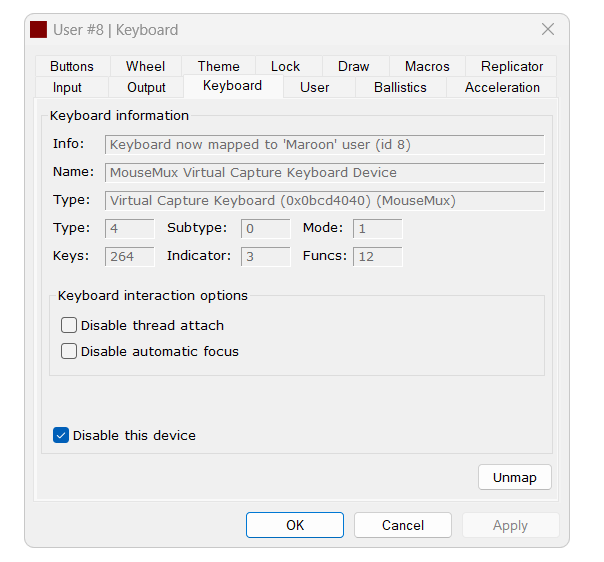604x562 pixels.
Task: Click the Cancel button
Action: point(403,525)
